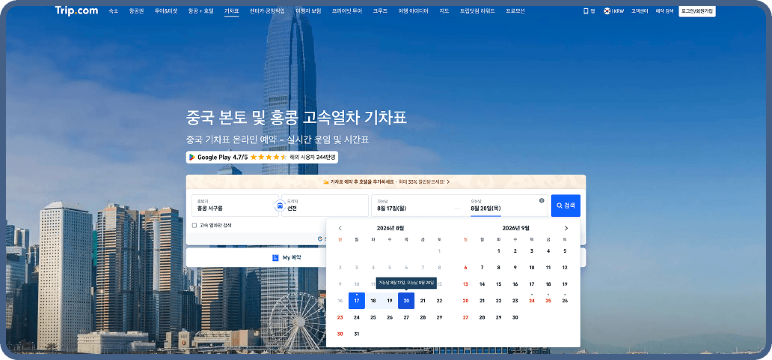Select September 6 in the calendar
Screen dimensions: 772x360
(465, 267)
